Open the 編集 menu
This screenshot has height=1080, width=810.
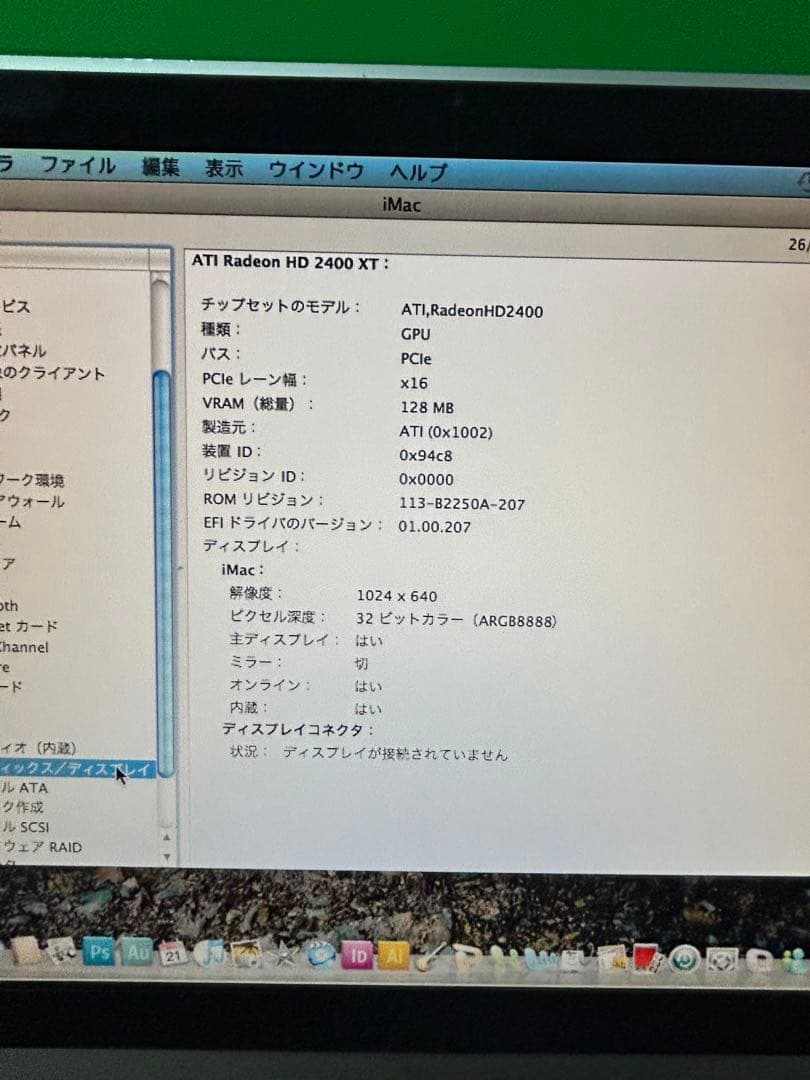click(x=160, y=167)
